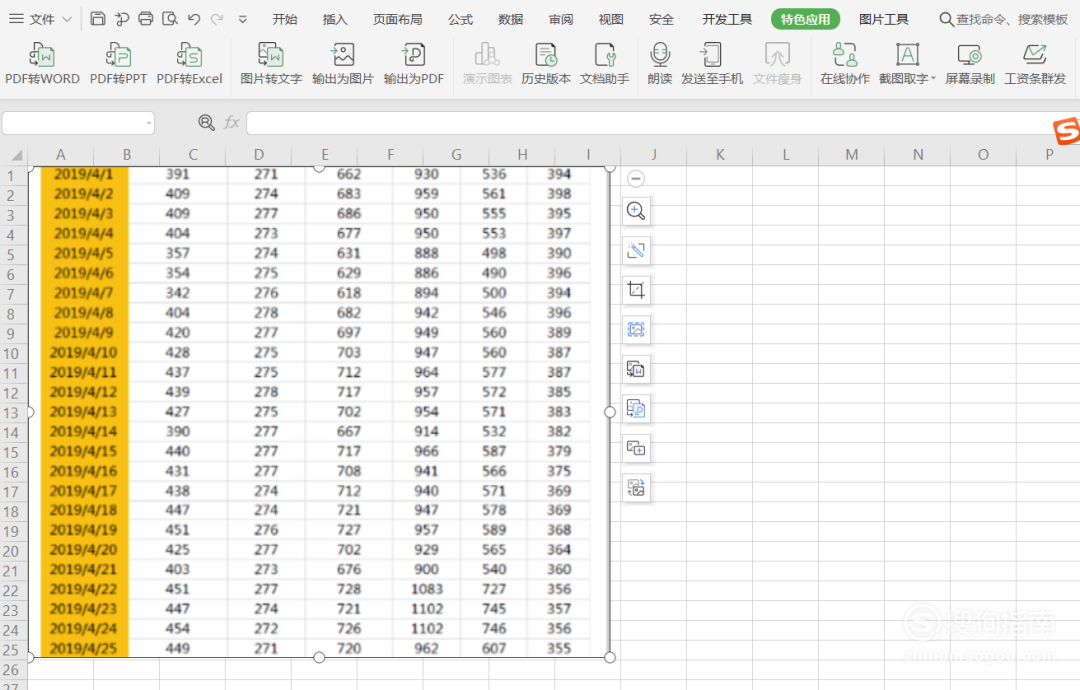Viewport: 1080px width, 690px height.
Task: Open the hamburger main menu
Action: click(x=17, y=19)
